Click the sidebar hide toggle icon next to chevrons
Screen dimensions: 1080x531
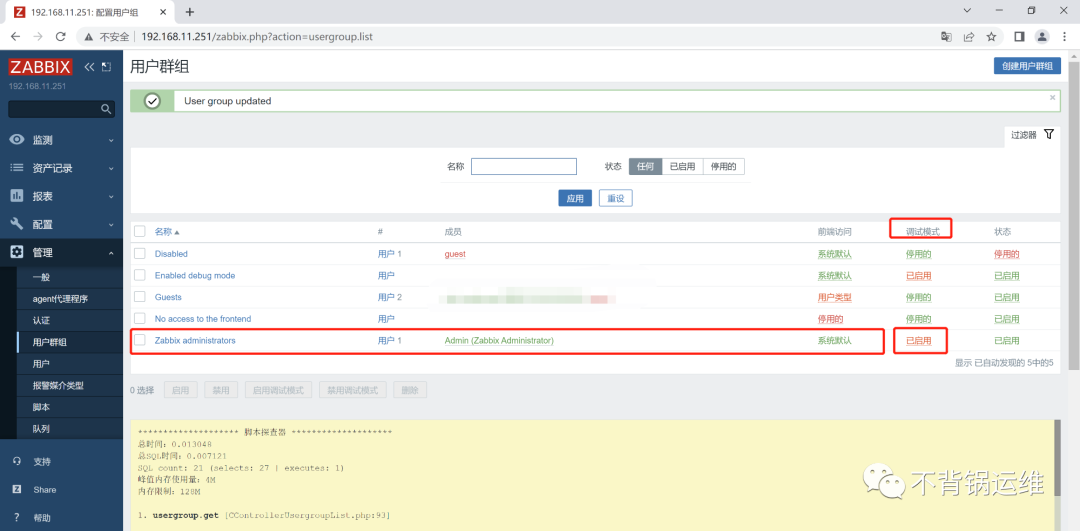(106, 67)
